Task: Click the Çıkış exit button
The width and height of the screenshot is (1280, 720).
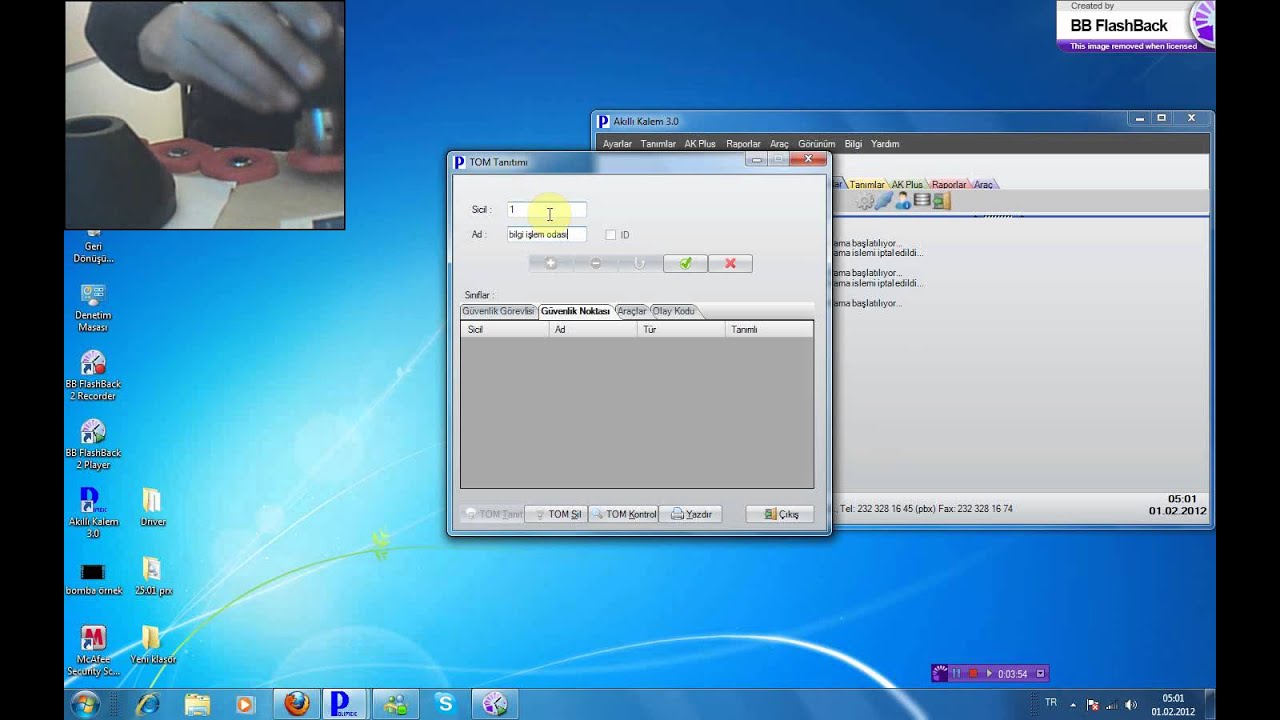Action: [780, 514]
